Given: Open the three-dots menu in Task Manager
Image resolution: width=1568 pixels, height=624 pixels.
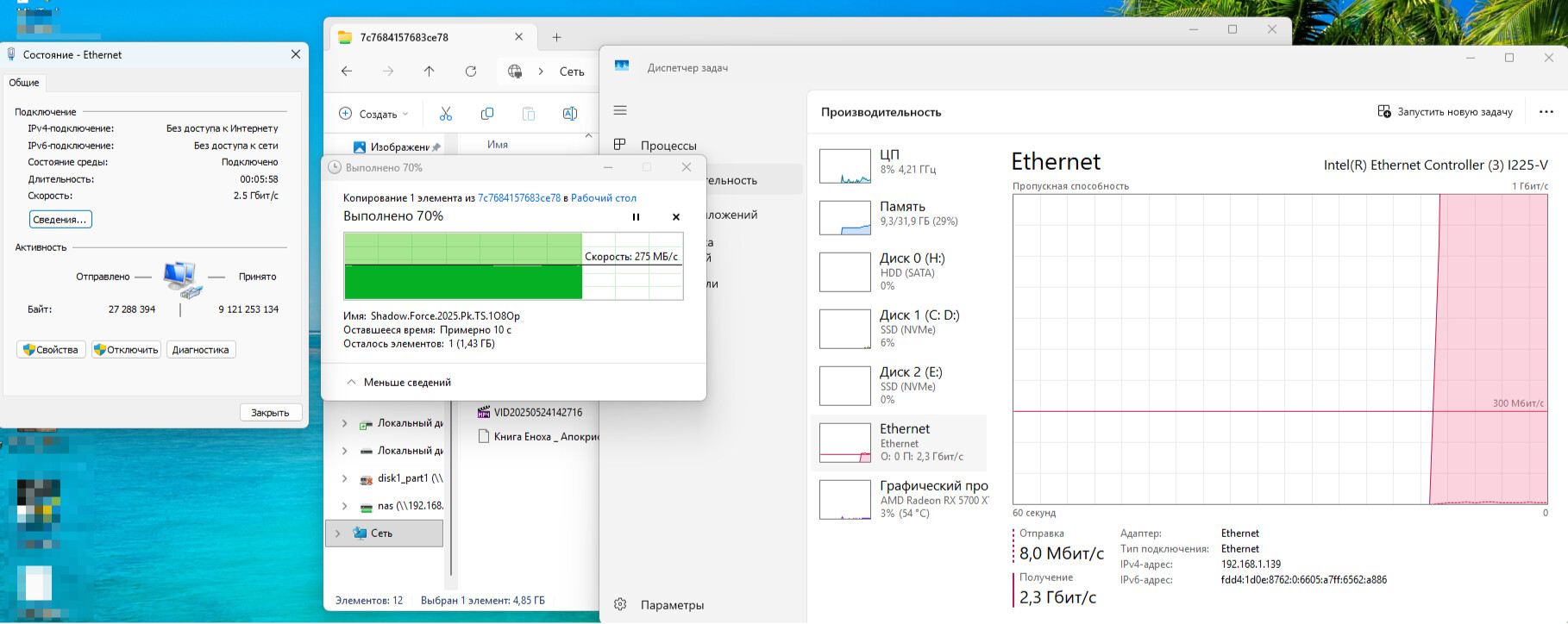Looking at the screenshot, I should coord(1546,112).
